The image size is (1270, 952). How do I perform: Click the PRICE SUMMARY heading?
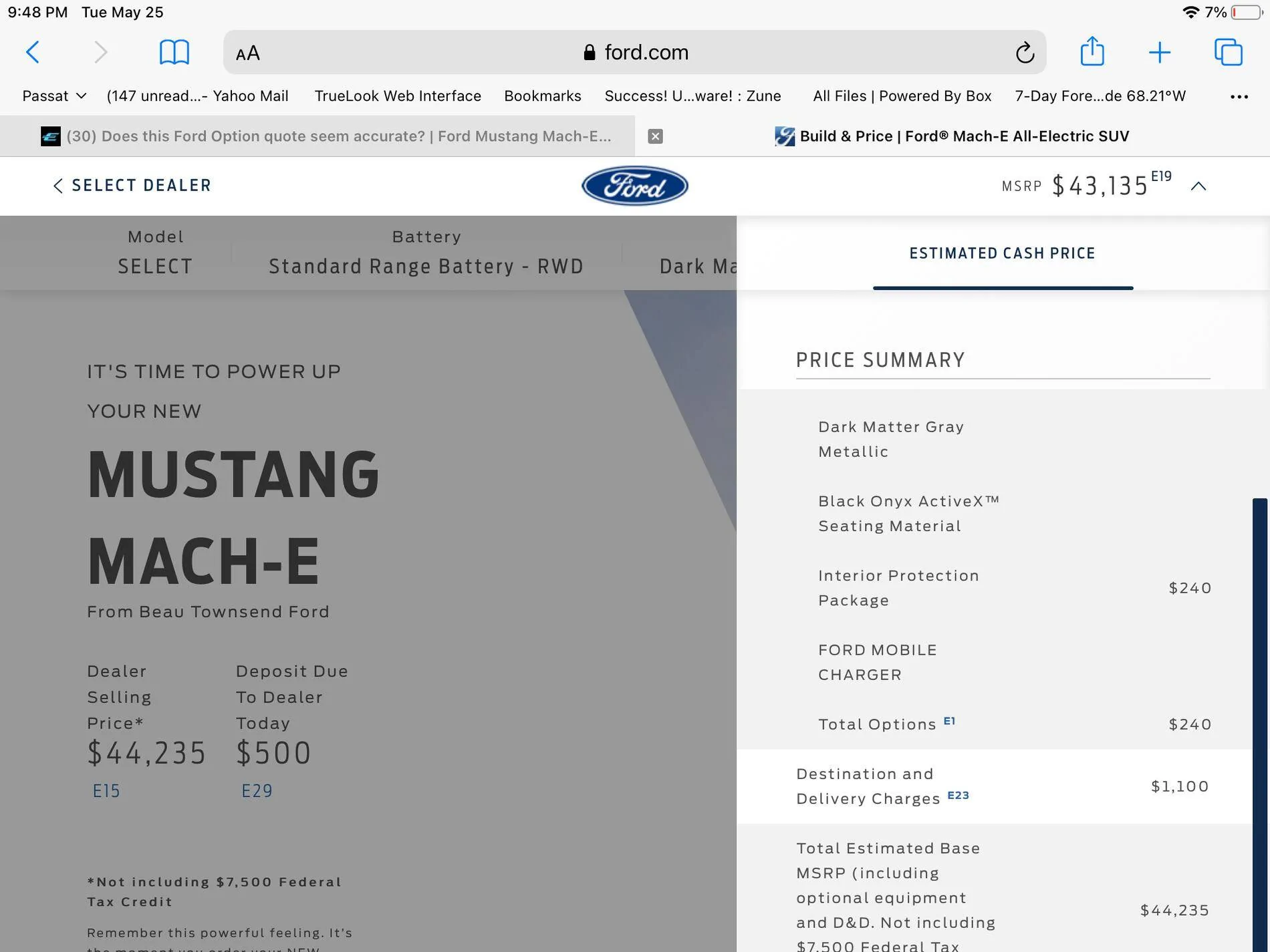(x=880, y=360)
